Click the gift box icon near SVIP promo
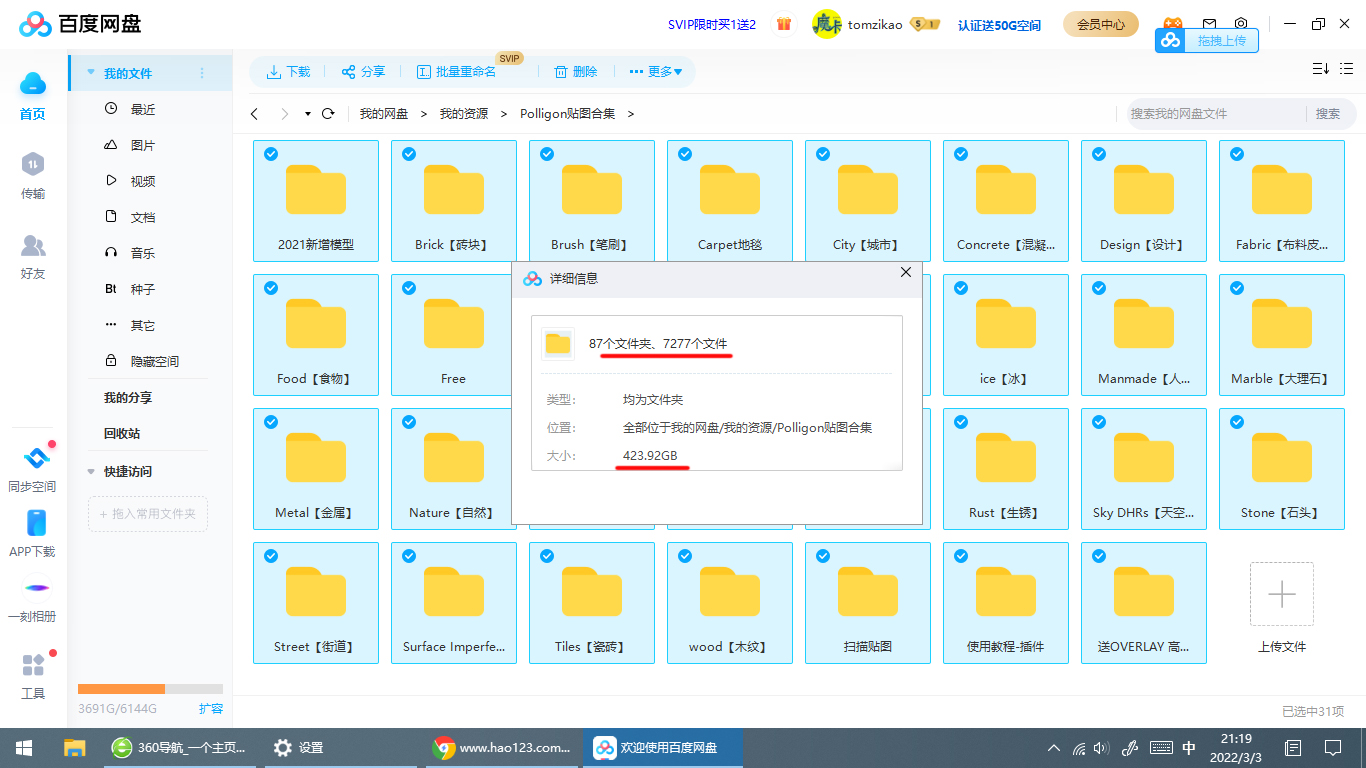 point(784,24)
